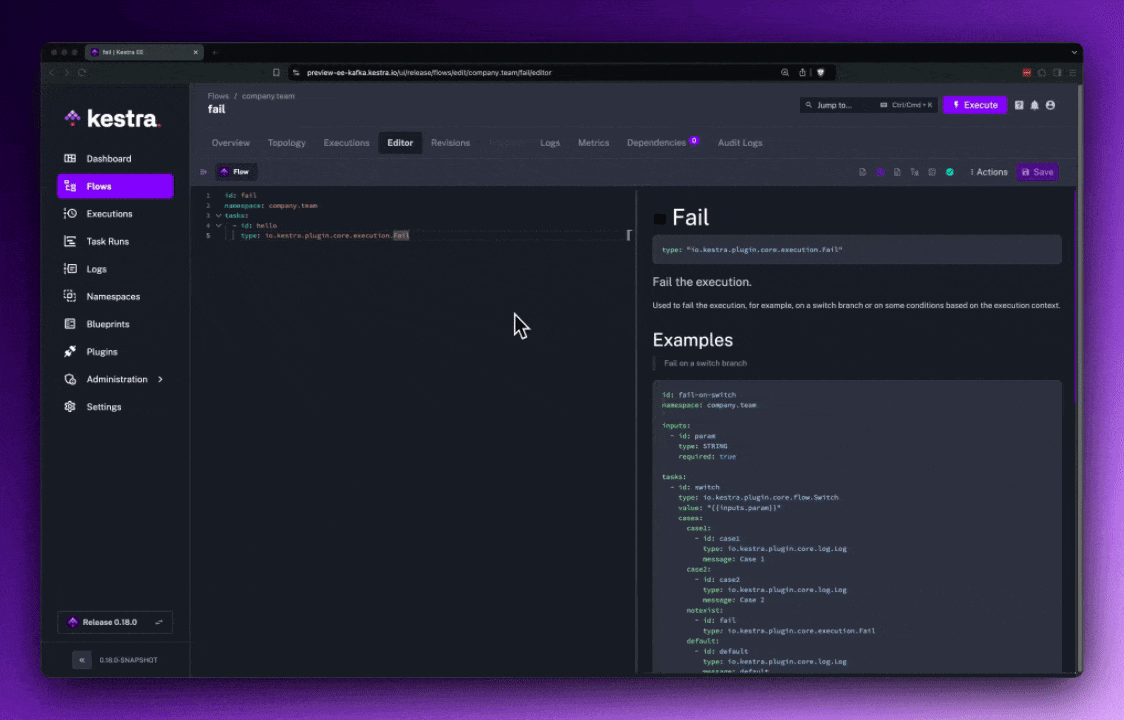Save the flow with the Save button
The width and height of the screenshot is (1124, 720).
(1037, 172)
